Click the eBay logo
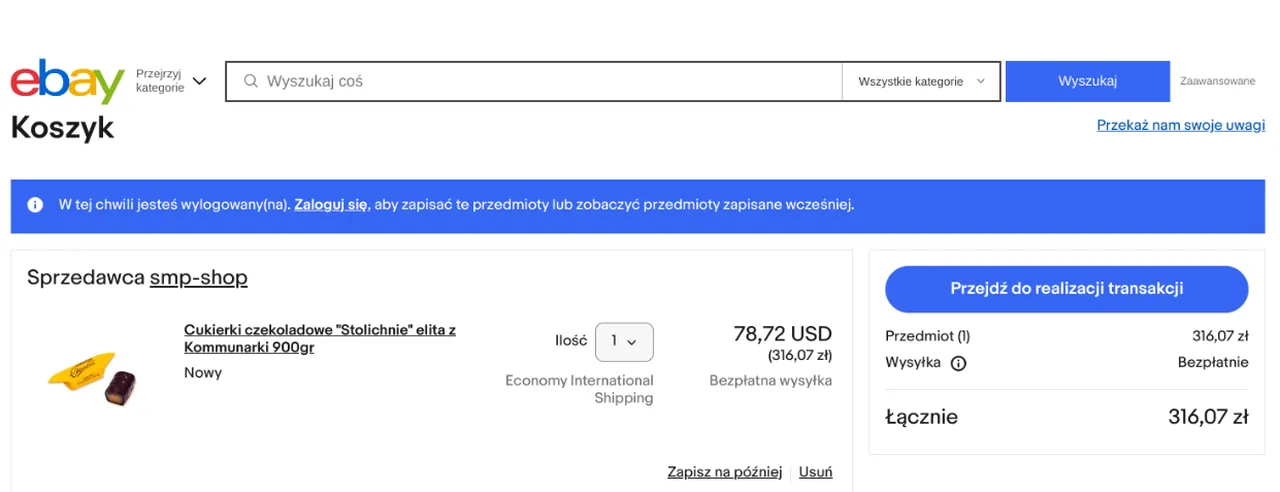The height and width of the screenshot is (492, 1280). coord(67,81)
